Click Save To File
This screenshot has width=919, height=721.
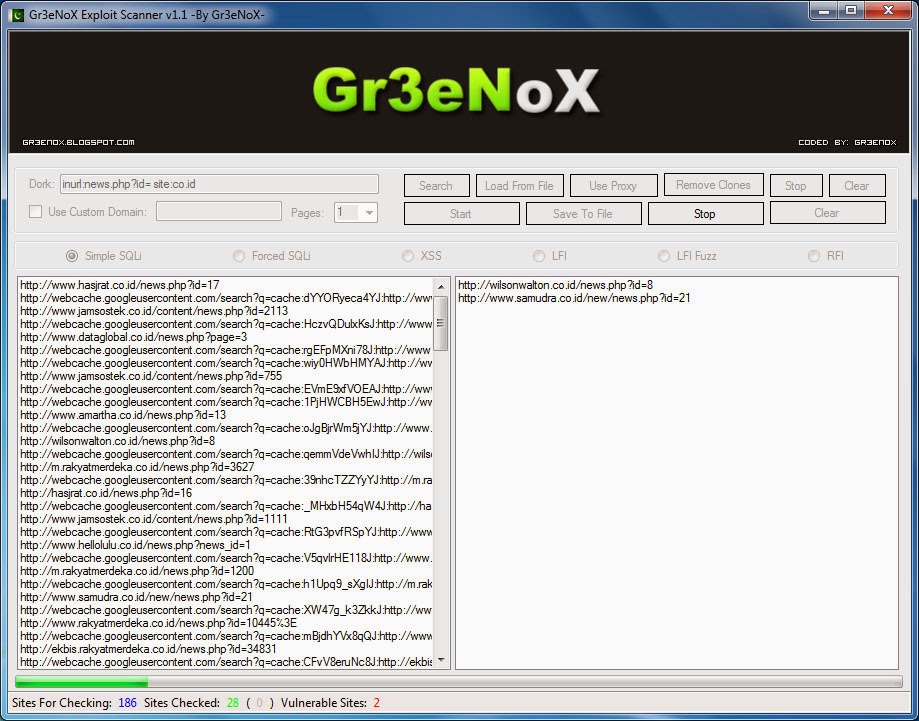click(584, 212)
